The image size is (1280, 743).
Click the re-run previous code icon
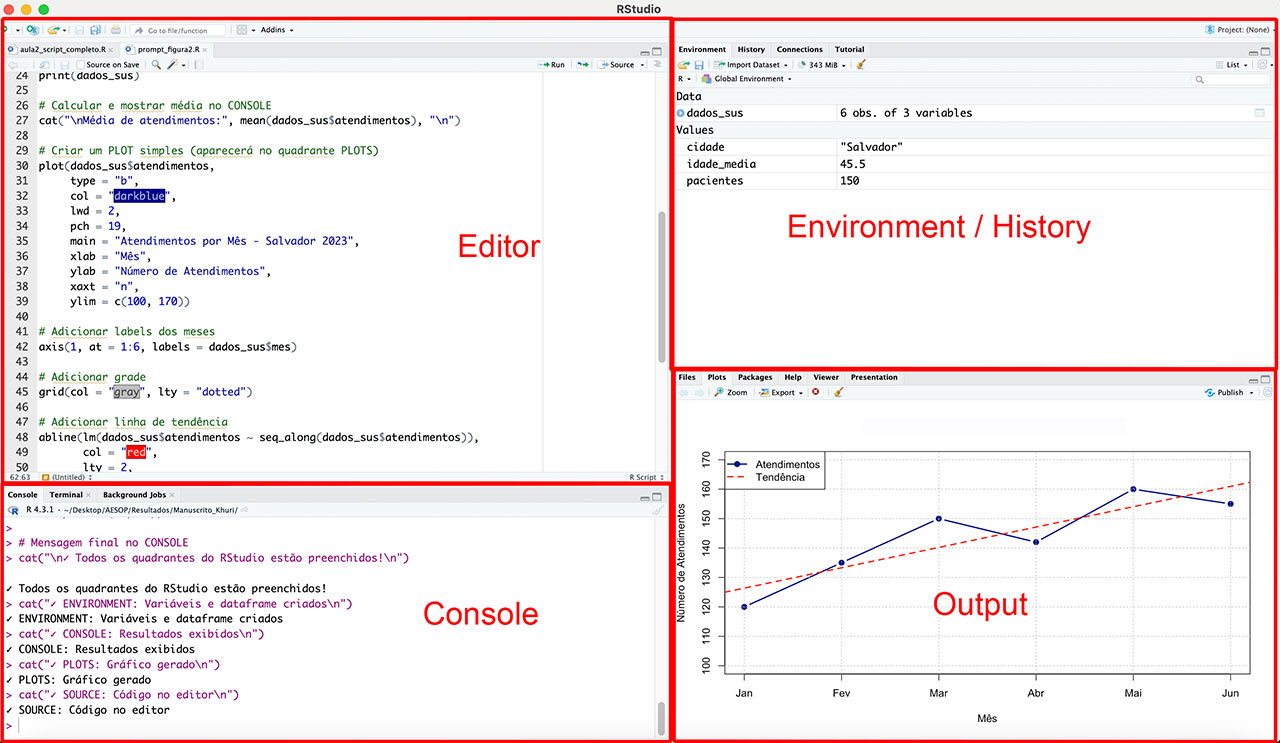pyautogui.click(x=582, y=65)
